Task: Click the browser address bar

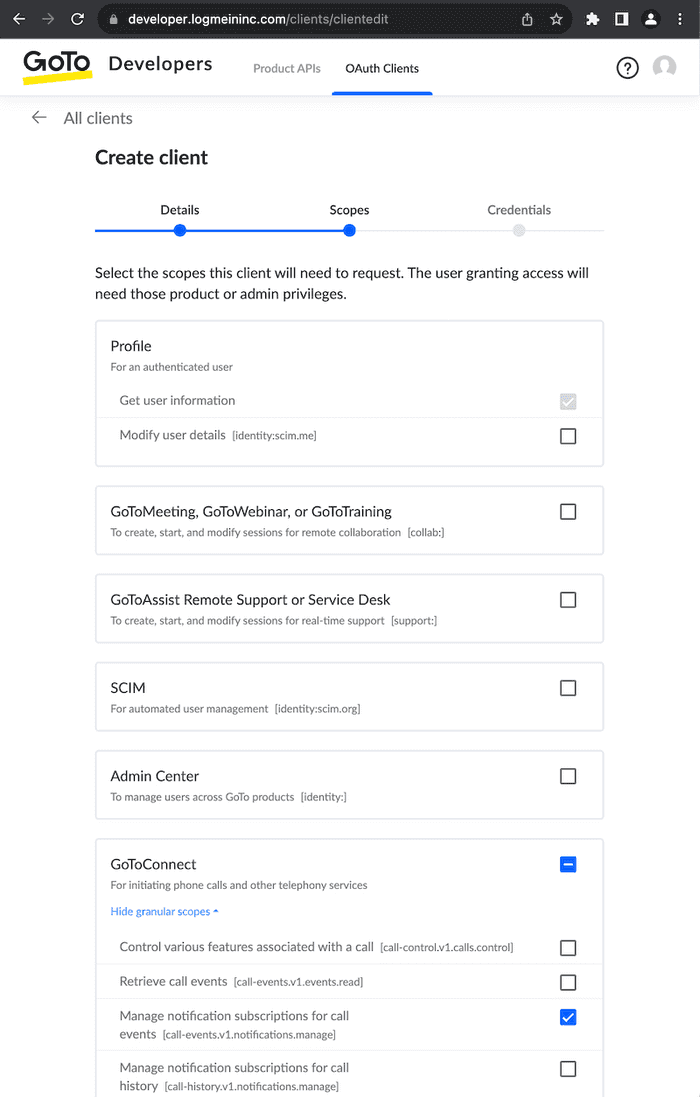Action: click(x=300, y=18)
